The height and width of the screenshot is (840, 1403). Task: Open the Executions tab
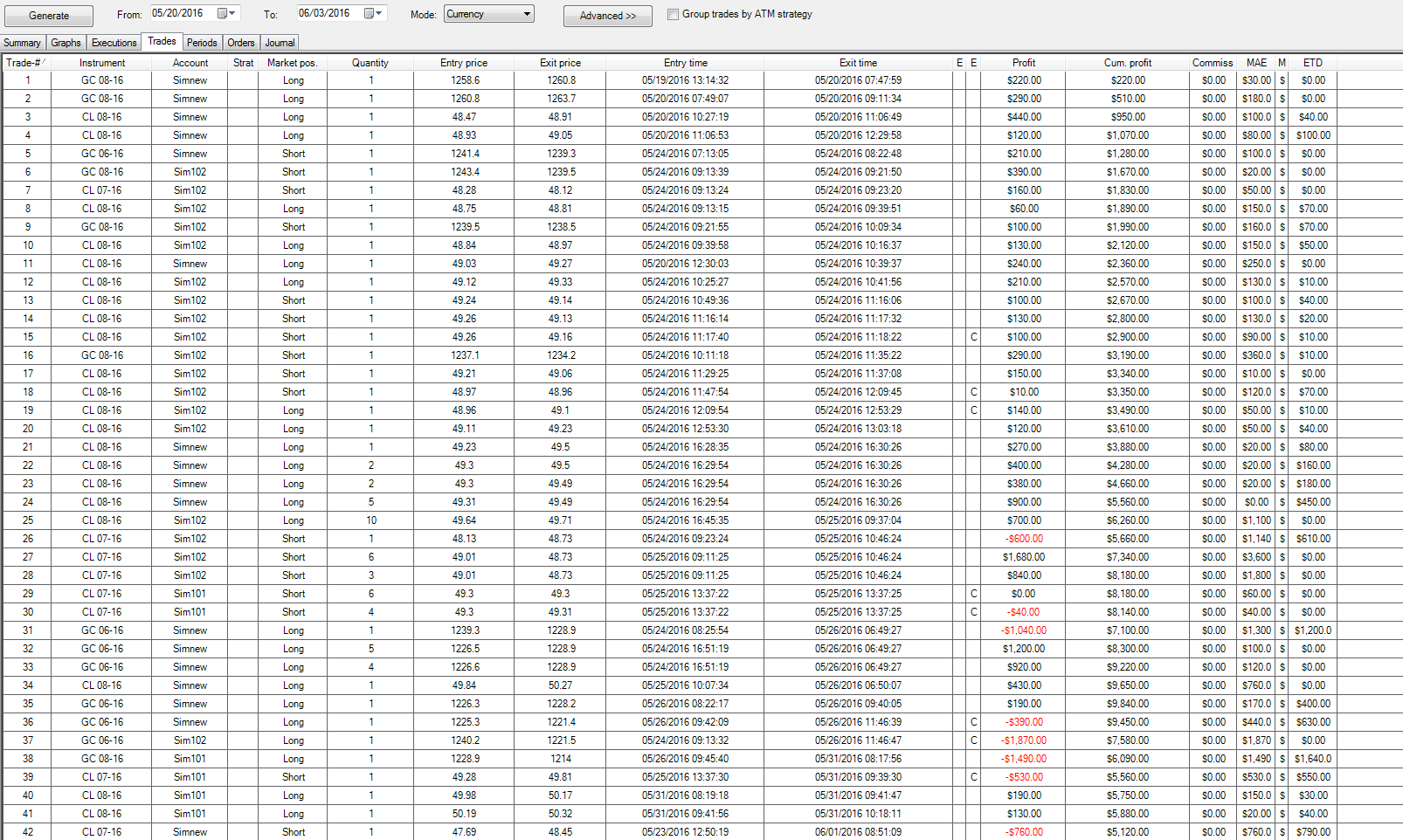[114, 43]
